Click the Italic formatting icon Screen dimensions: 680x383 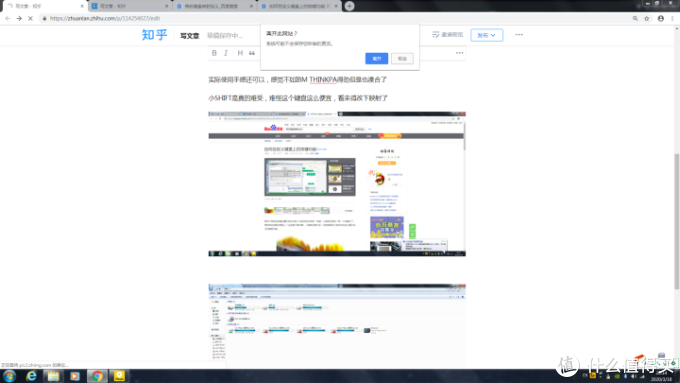(226, 53)
